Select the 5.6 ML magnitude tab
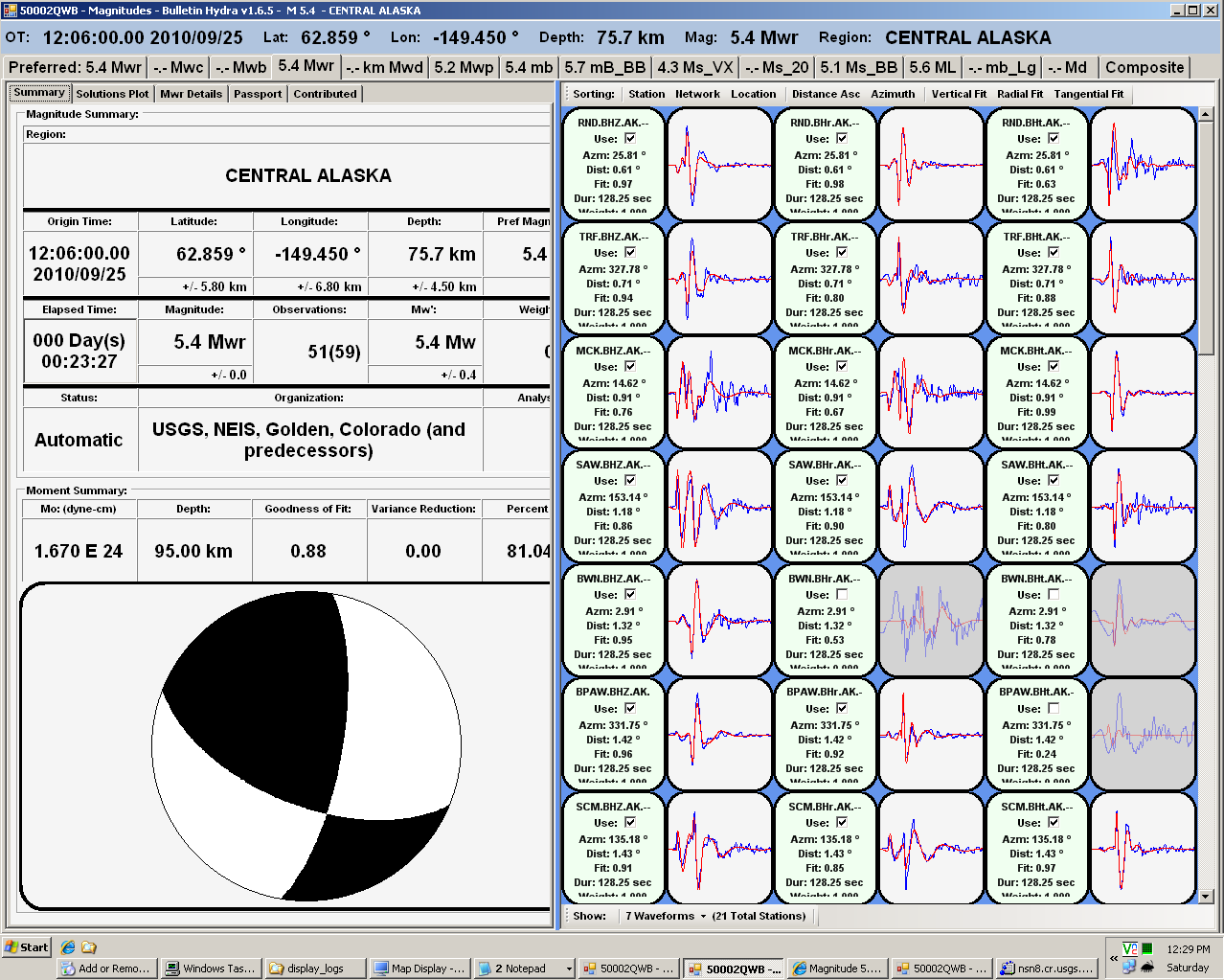 click(933, 67)
